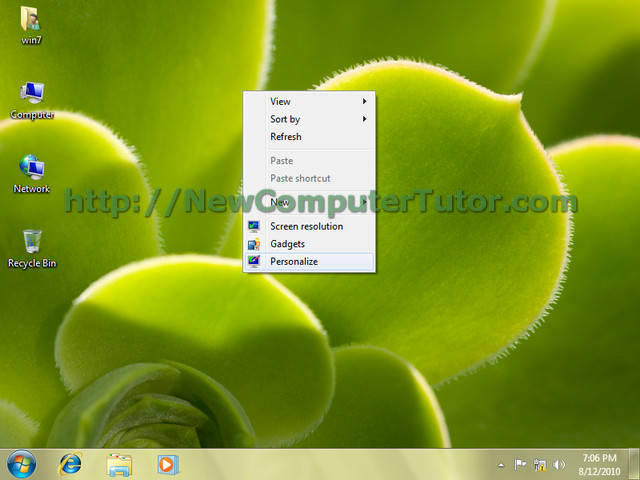Choose Refresh in the context menu
640x480 pixels.
pyautogui.click(x=309, y=137)
